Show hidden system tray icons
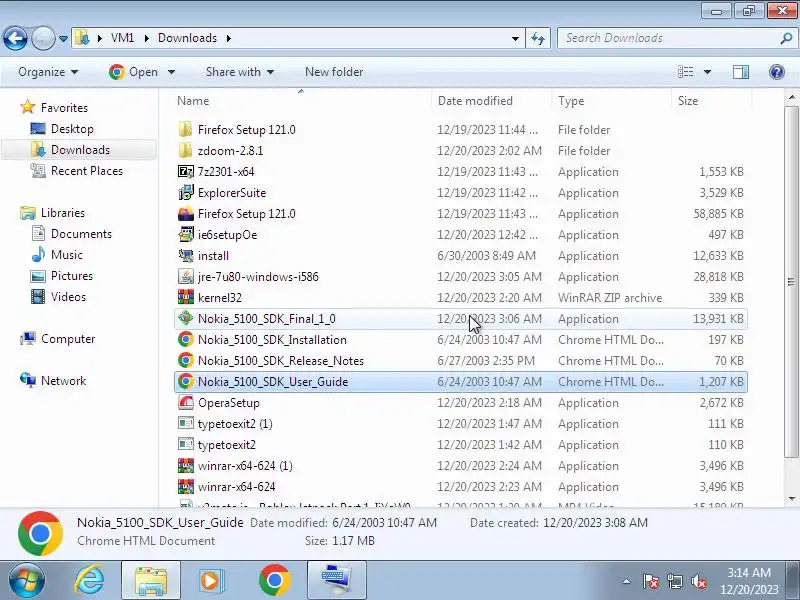 (x=627, y=581)
